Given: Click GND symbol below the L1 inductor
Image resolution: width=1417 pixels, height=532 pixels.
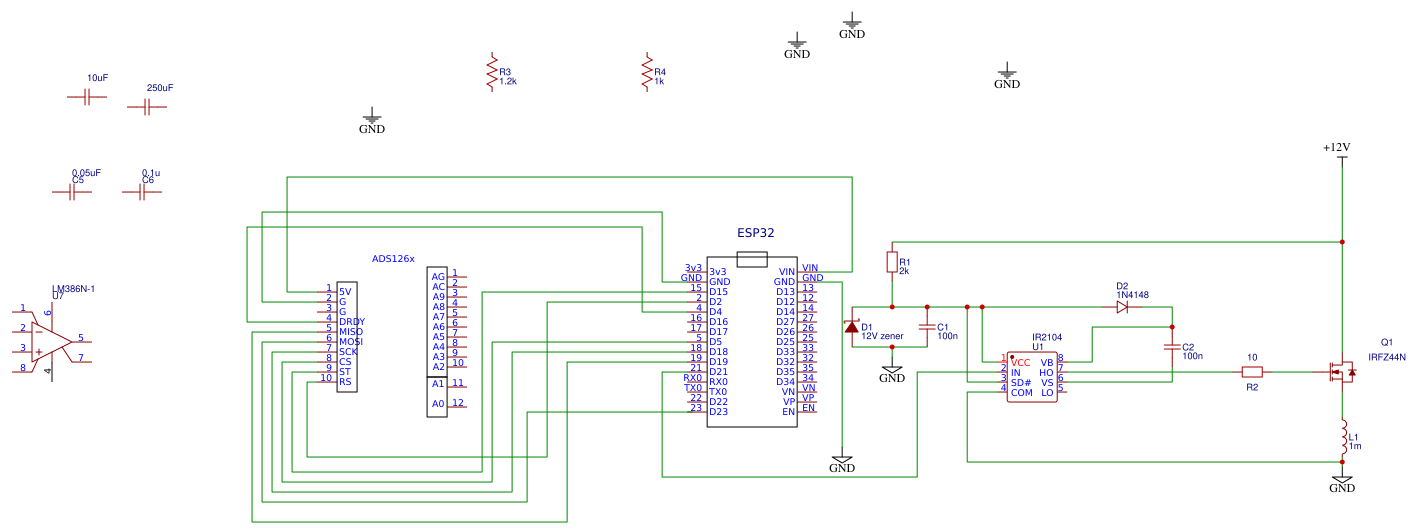Looking at the screenshot, I should (x=1342, y=481).
